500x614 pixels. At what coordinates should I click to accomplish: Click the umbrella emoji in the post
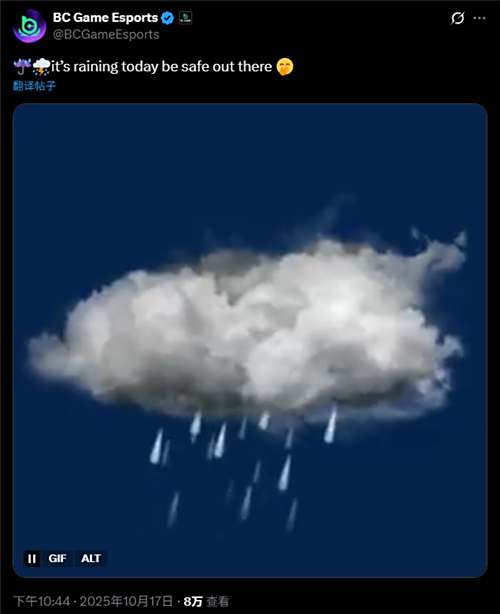pos(22,67)
